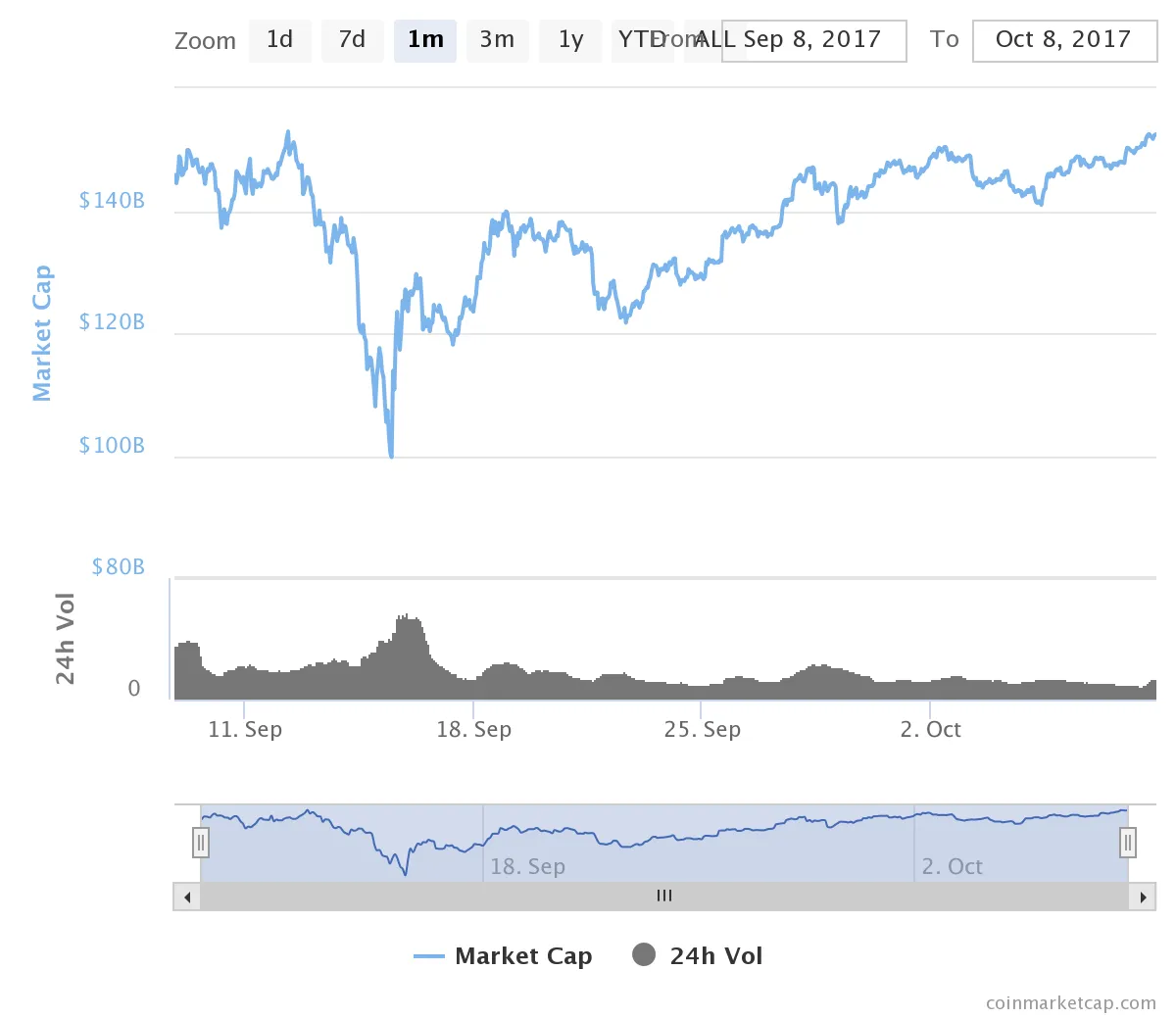
Task: Click the market cap line's lowest dip
Action: point(391,455)
